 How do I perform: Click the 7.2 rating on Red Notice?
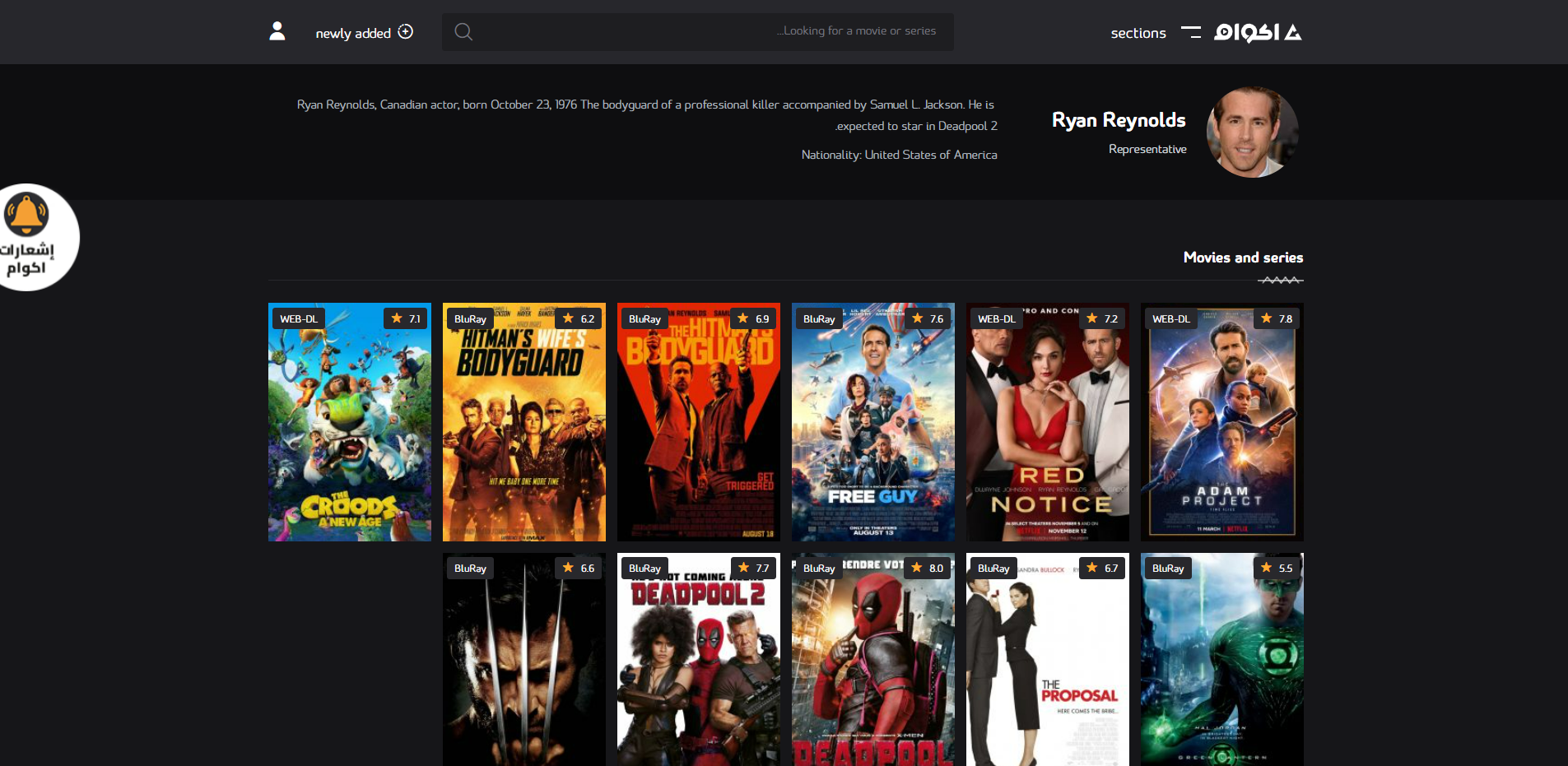click(x=1102, y=318)
